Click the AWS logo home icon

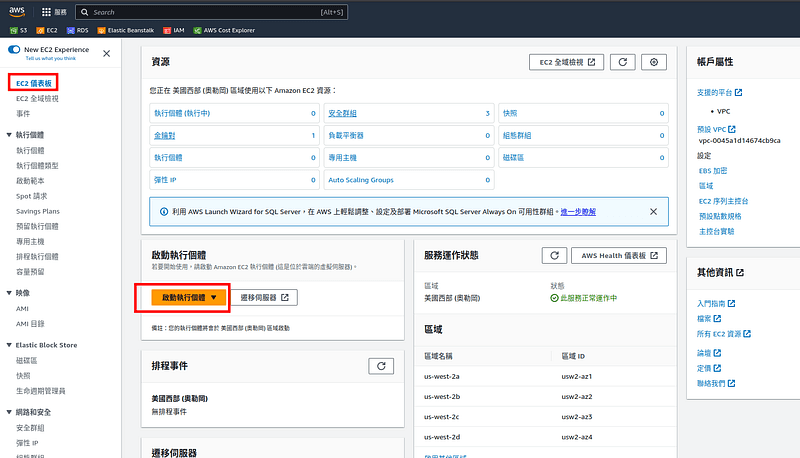[17, 11]
